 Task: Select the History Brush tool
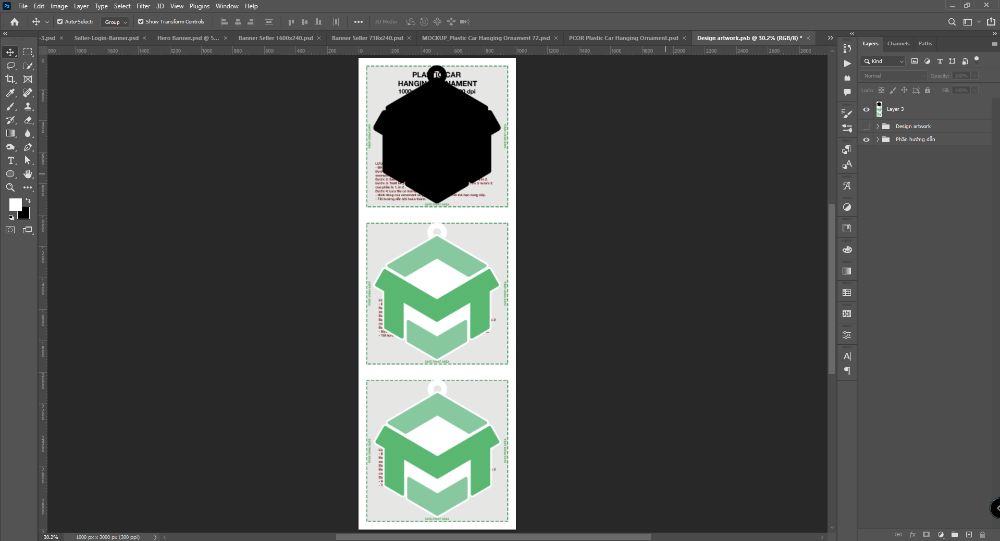11,120
